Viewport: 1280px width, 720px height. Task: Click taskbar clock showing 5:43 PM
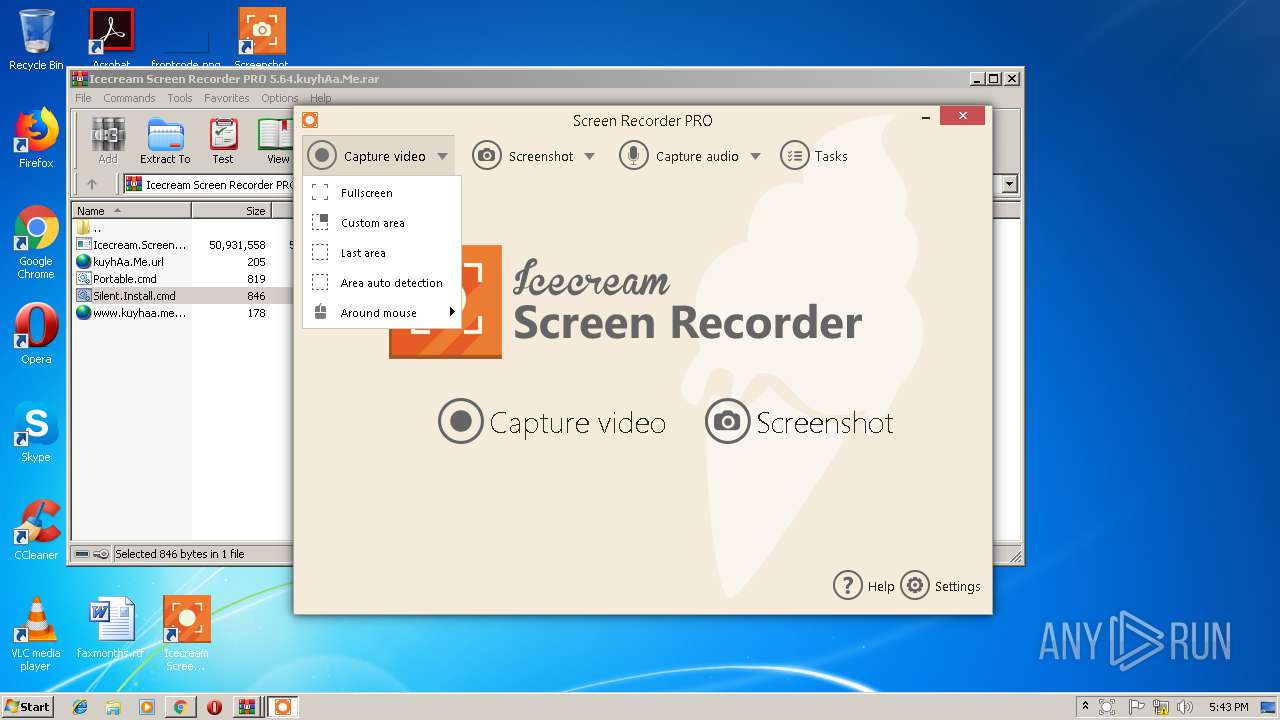[1228, 707]
